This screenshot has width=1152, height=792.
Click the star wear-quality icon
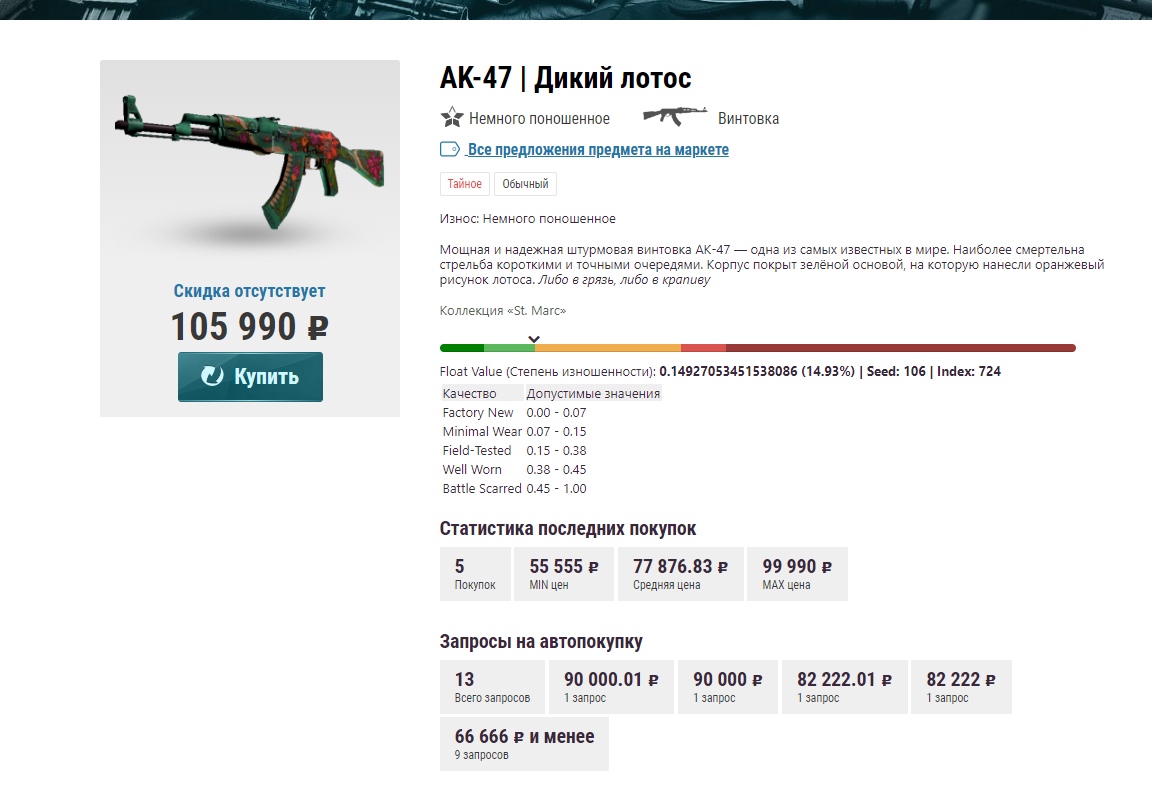452,118
